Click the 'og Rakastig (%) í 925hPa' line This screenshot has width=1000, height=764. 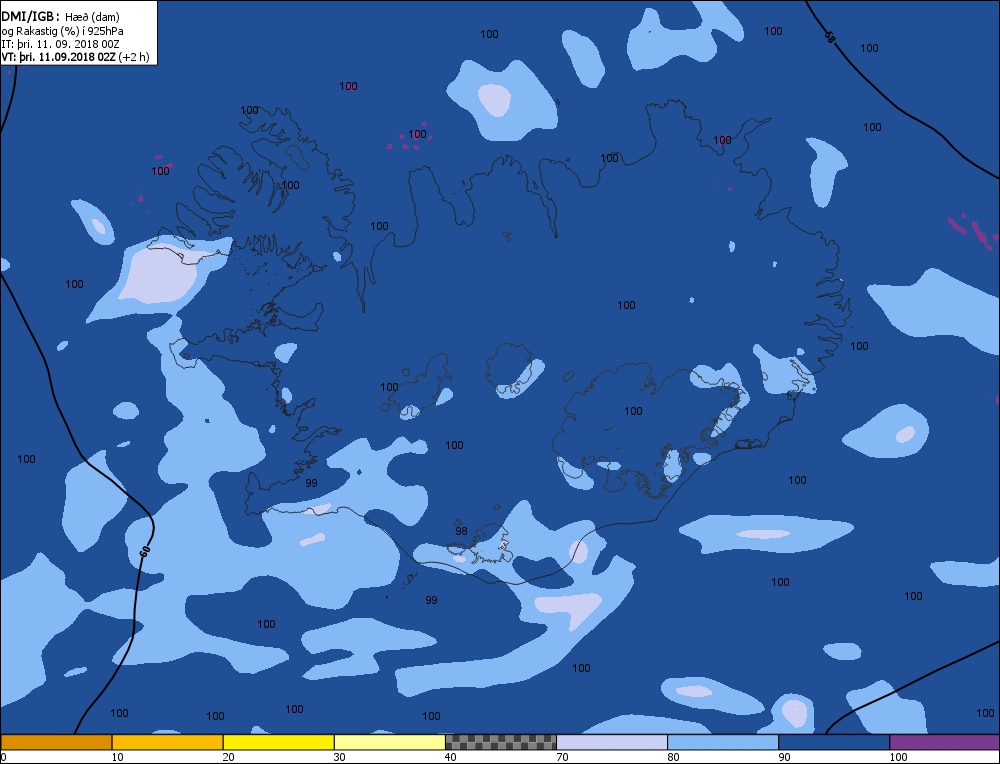tap(62, 31)
